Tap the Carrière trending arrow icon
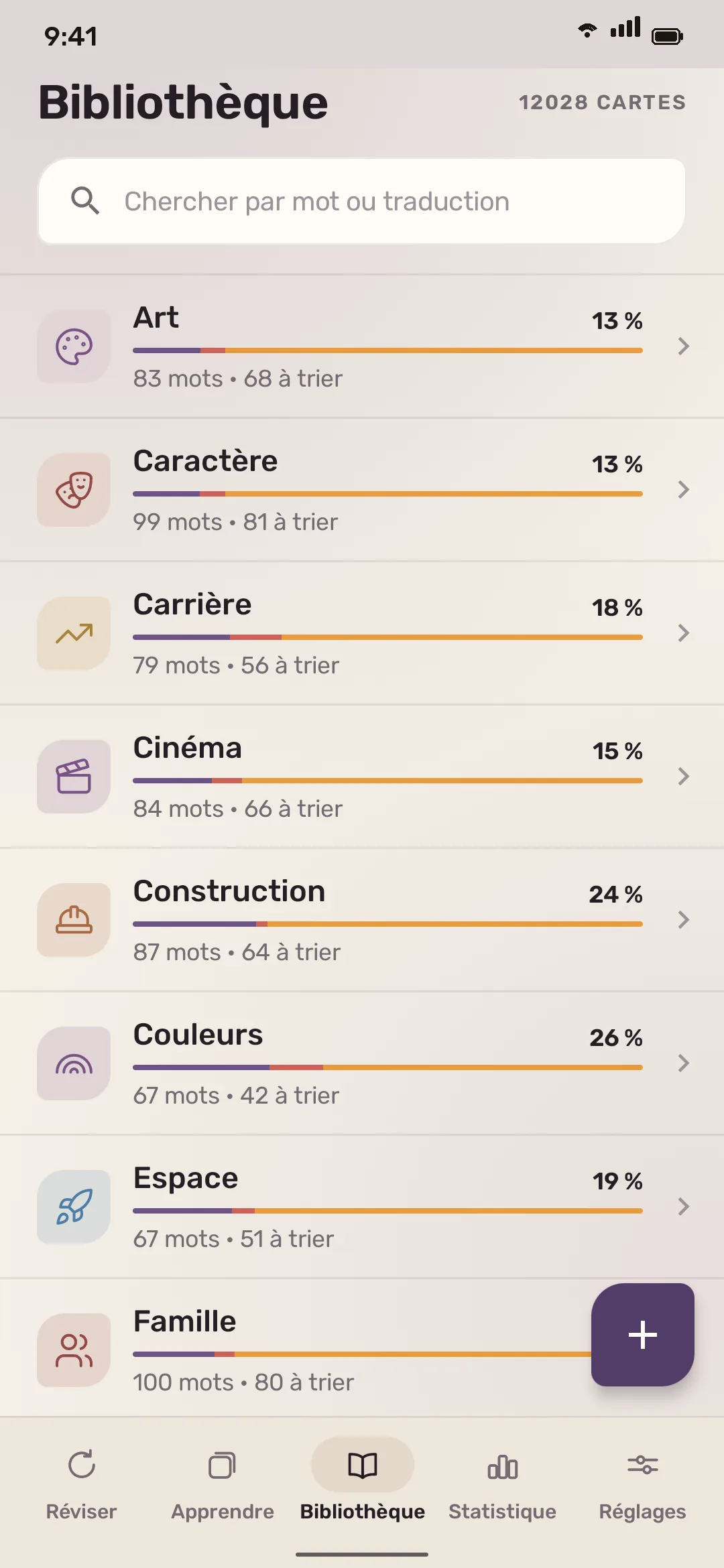The image size is (724, 1568). (x=74, y=633)
